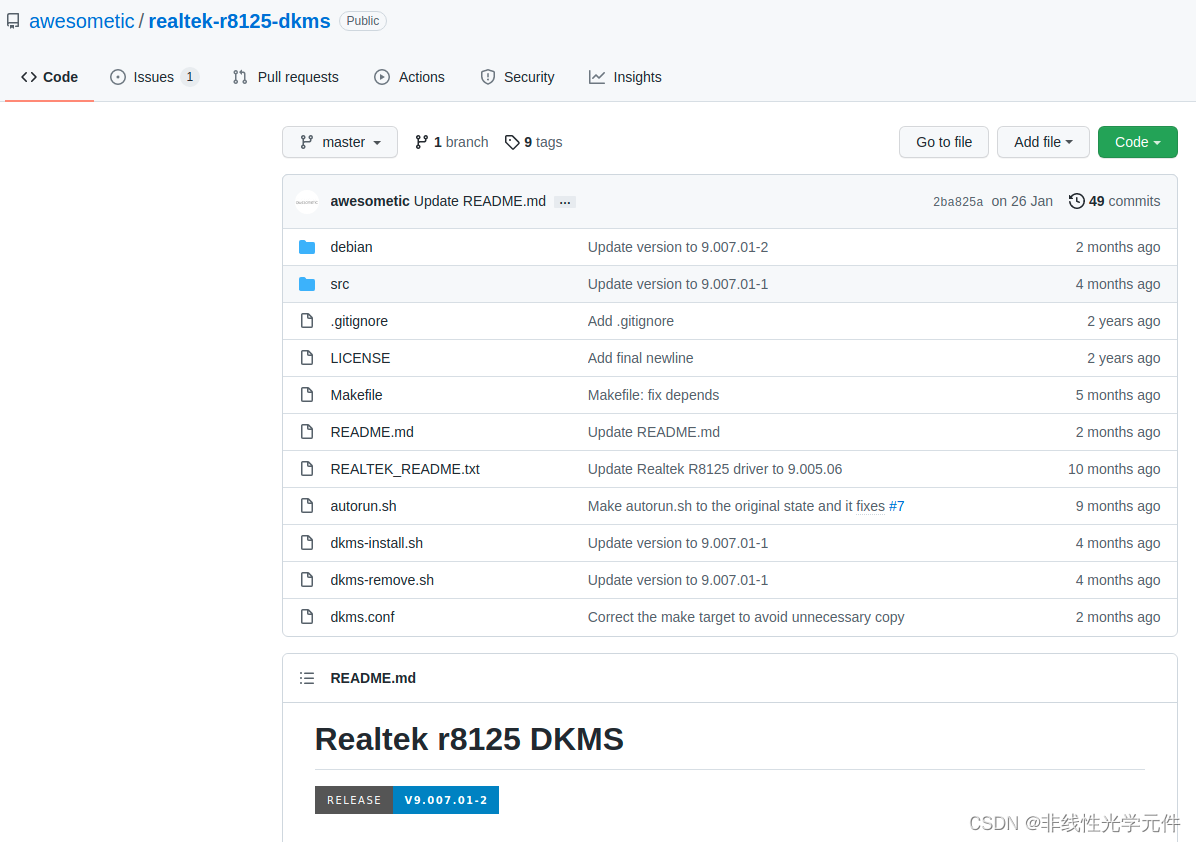Open the issue #7 link
This screenshot has height=842, width=1196.
coord(896,506)
